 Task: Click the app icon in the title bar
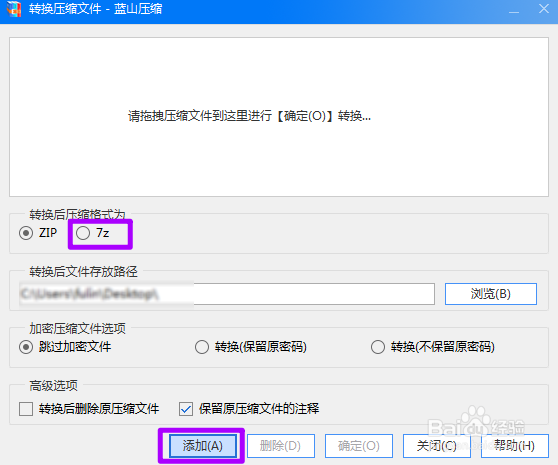14,9
